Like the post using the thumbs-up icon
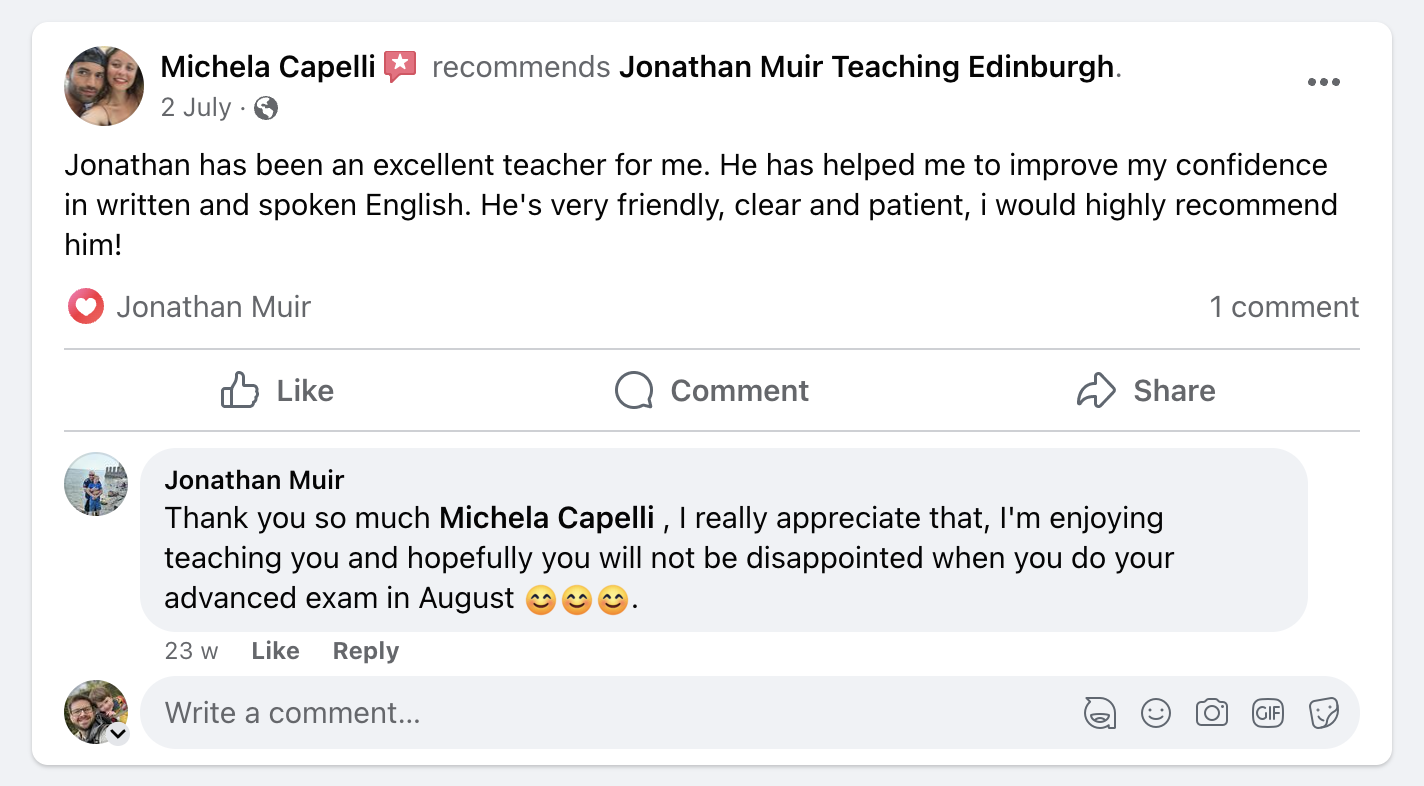 pos(277,391)
